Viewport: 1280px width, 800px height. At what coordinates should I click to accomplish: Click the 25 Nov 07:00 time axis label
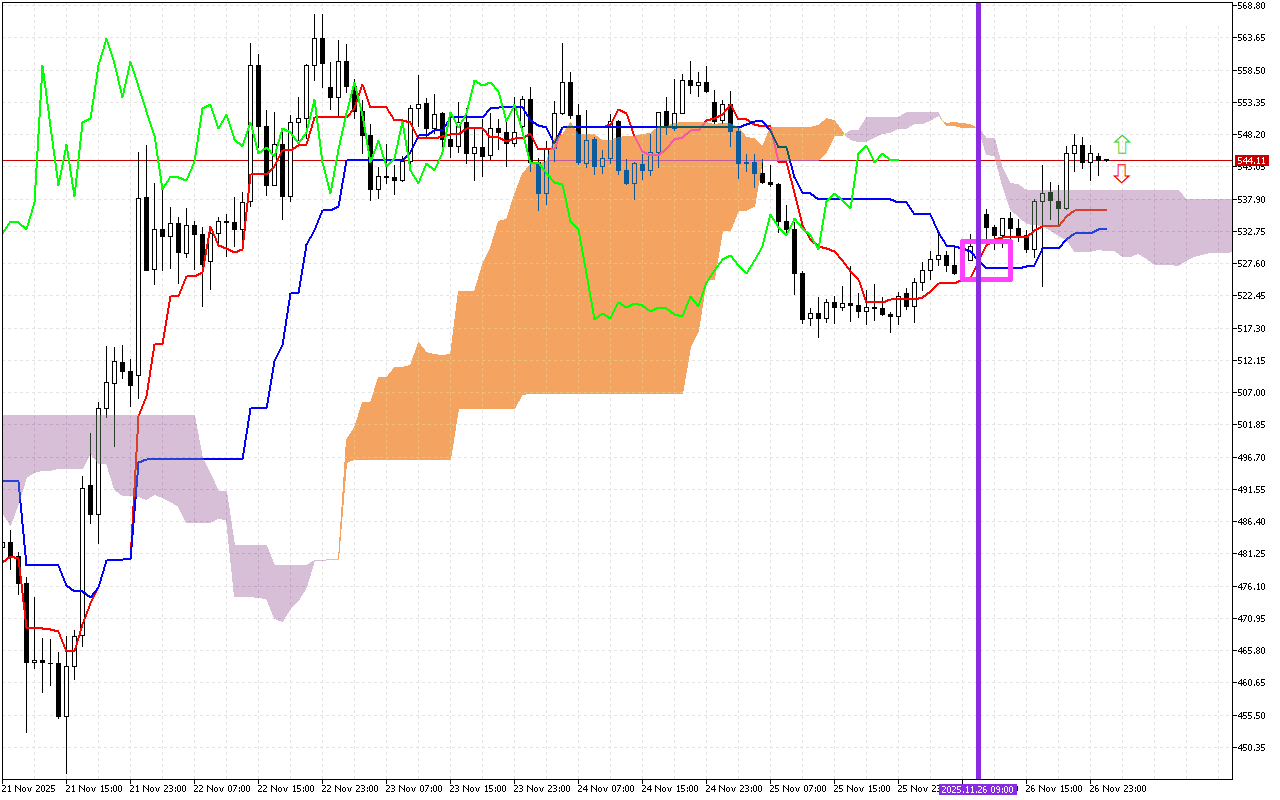[796, 789]
